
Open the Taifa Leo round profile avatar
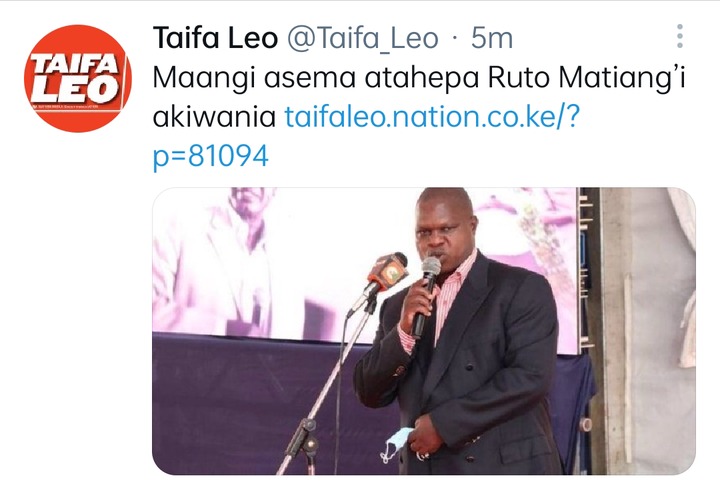coord(78,79)
